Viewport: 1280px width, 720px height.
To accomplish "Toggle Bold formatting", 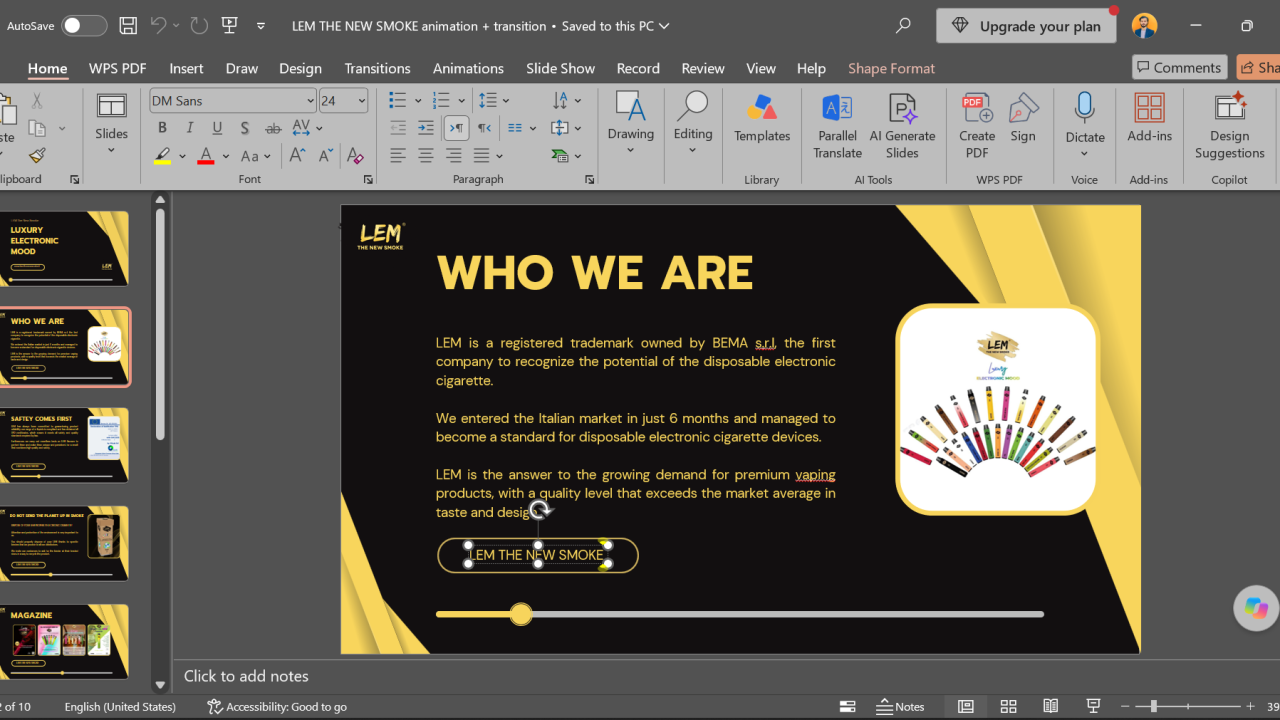I will pos(162,128).
